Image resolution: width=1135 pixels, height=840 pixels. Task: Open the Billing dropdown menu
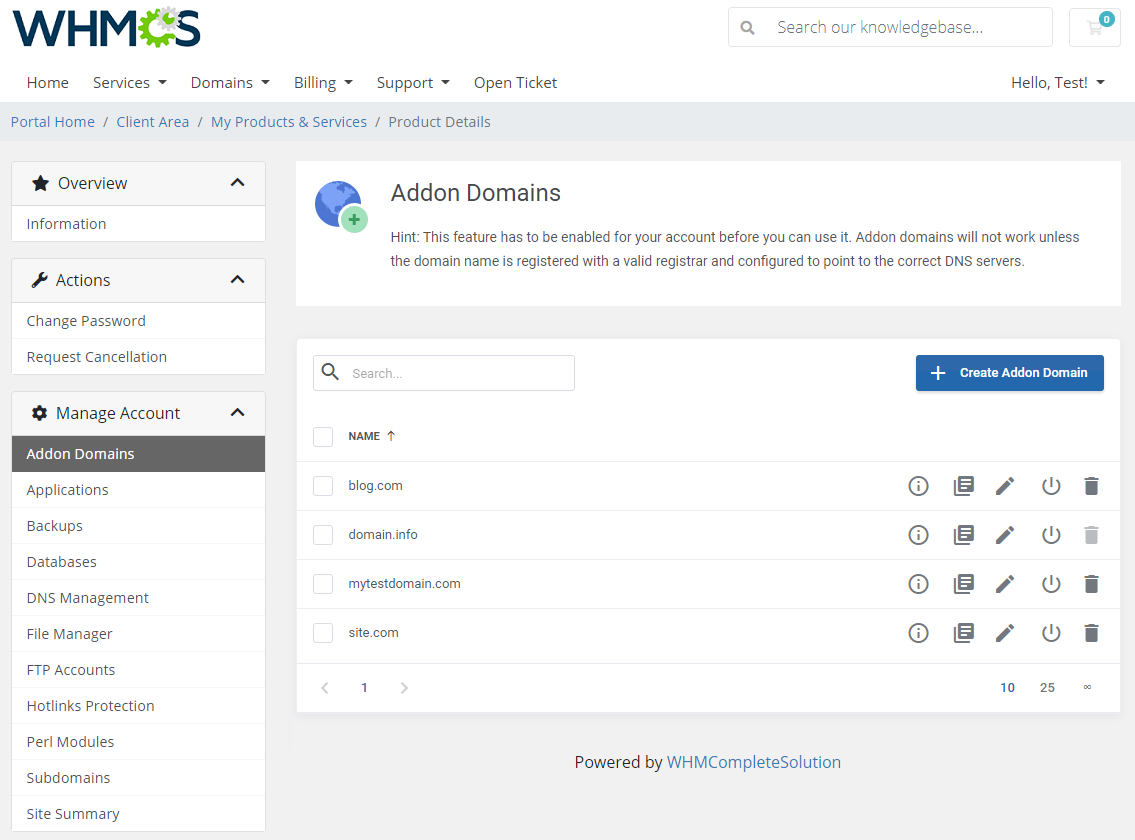coord(323,83)
